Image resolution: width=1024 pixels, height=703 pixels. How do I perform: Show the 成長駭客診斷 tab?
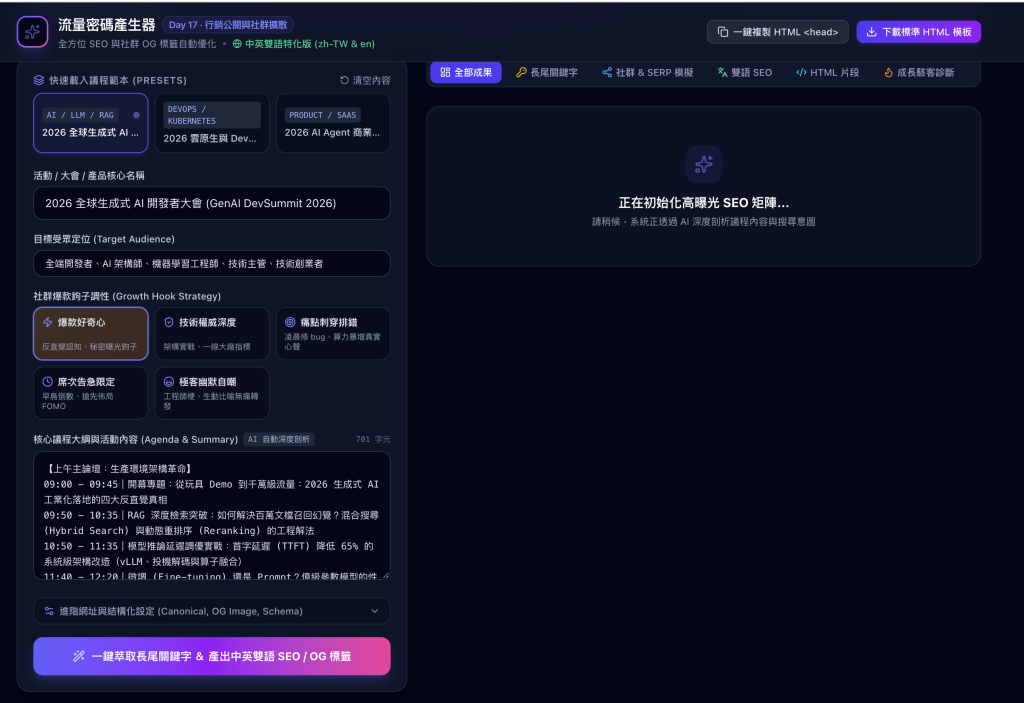(x=919, y=73)
